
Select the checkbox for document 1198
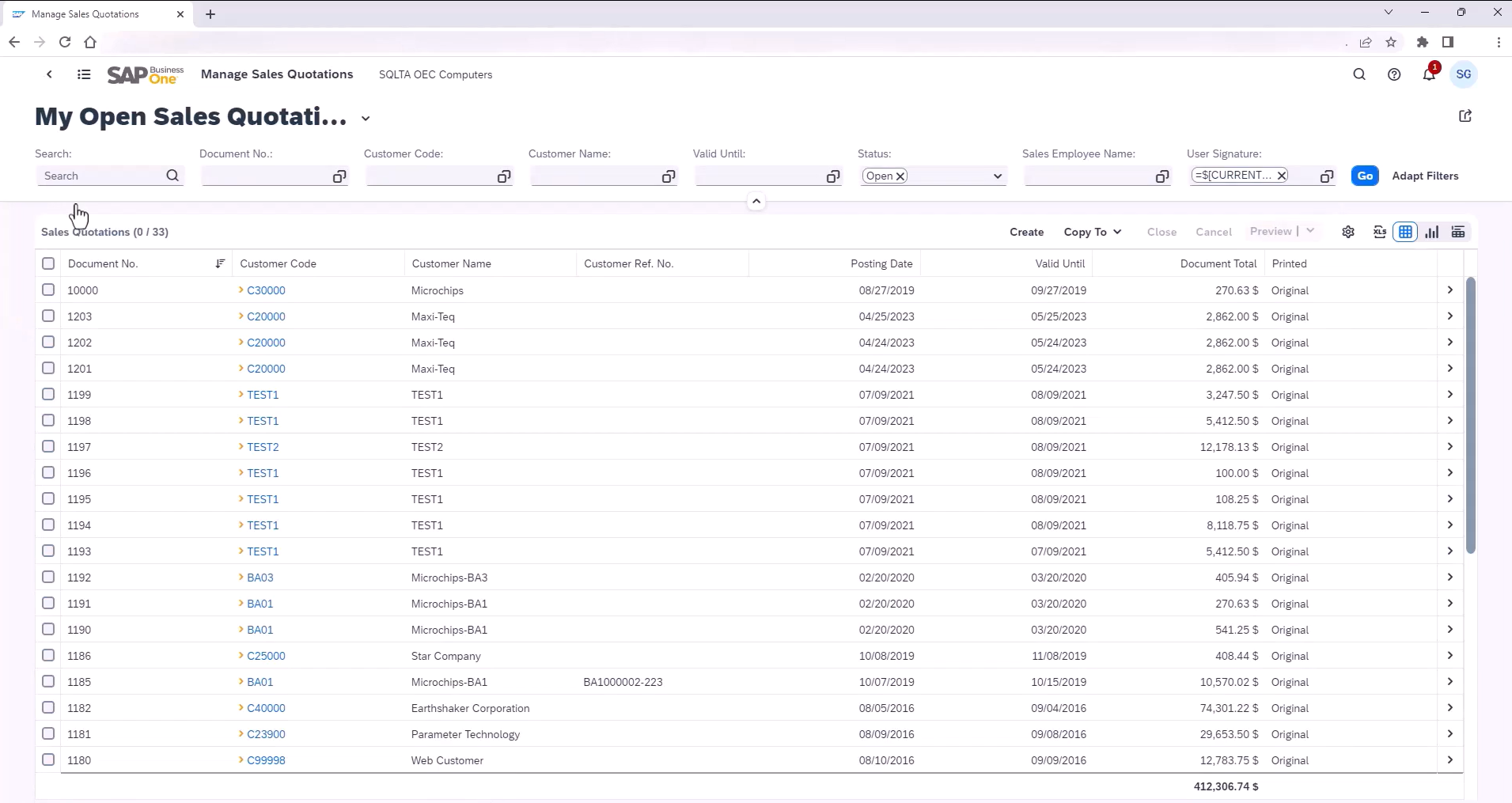click(48, 421)
